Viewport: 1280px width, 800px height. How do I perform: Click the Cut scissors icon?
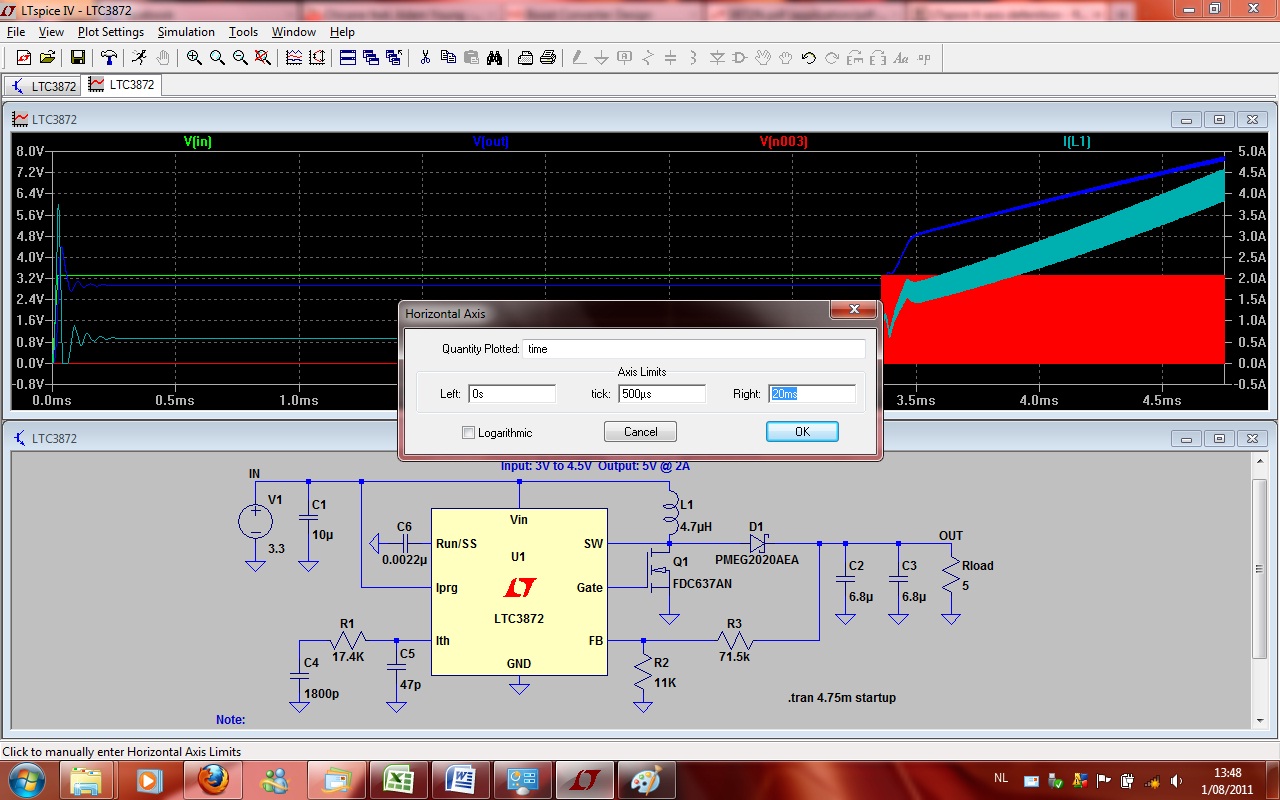(425, 58)
